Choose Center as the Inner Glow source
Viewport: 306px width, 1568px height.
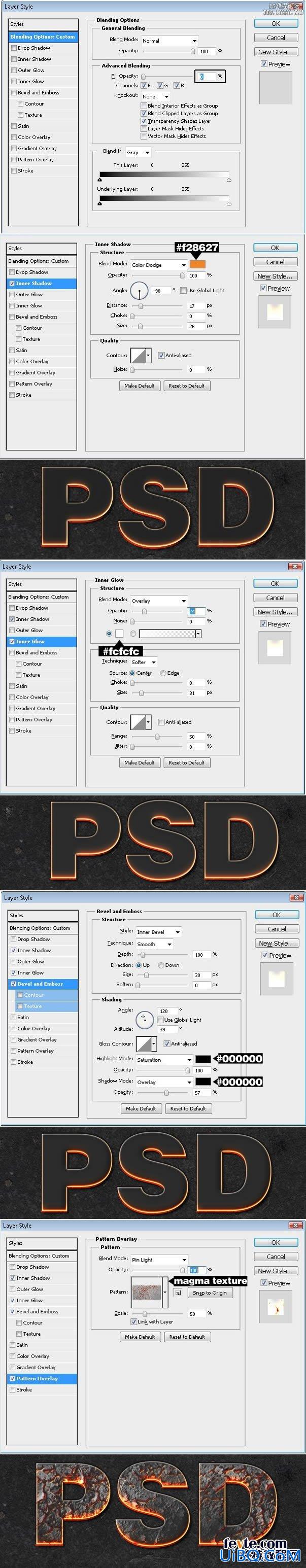click(x=132, y=673)
